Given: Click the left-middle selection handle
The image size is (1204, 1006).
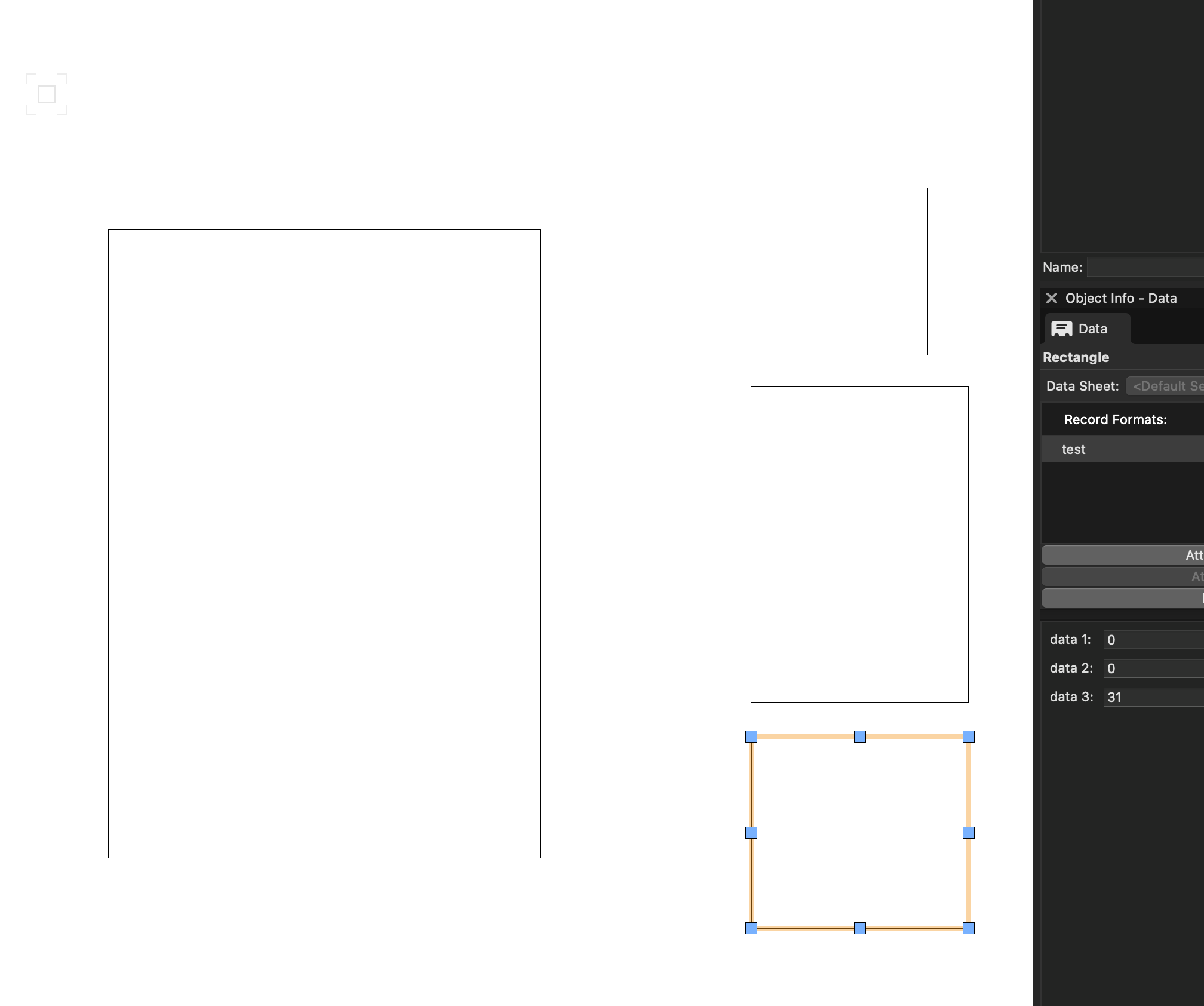Looking at the screenshot, I should pyautogui.click(x=751, y=833).
